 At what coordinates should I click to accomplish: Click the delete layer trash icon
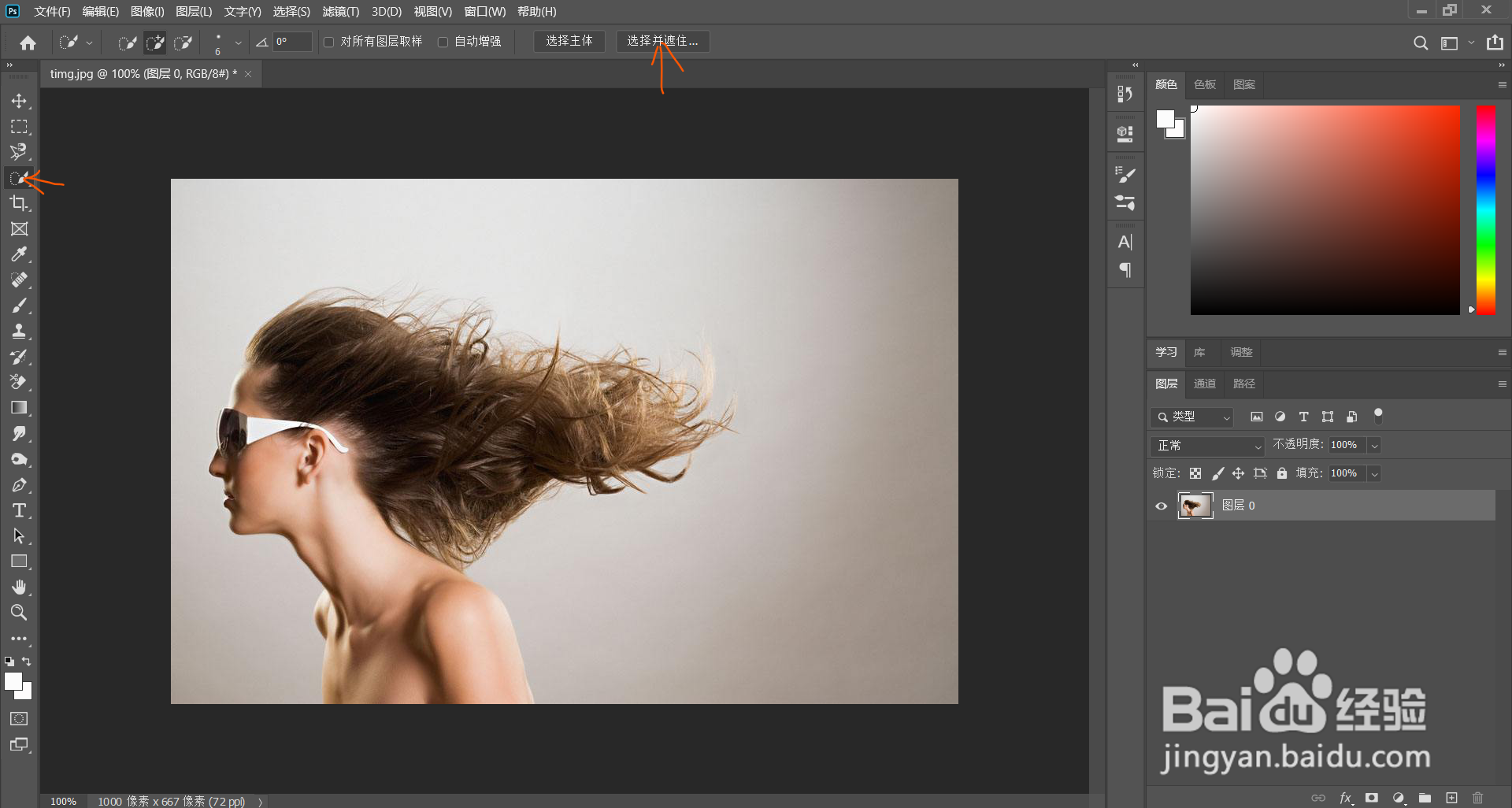[x=1477, y=798]
